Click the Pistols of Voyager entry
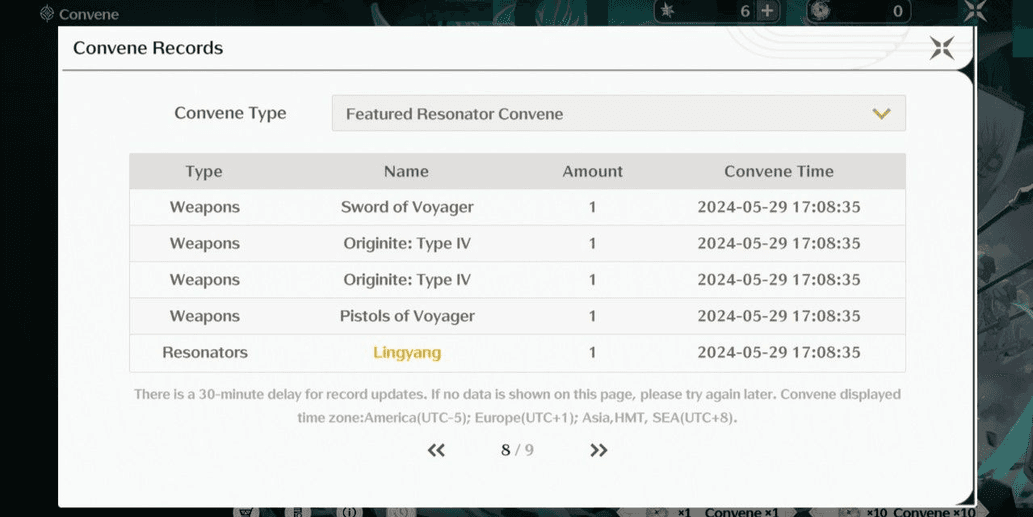This screenshot has height=517, width=1033. click(x=407, y=316)
